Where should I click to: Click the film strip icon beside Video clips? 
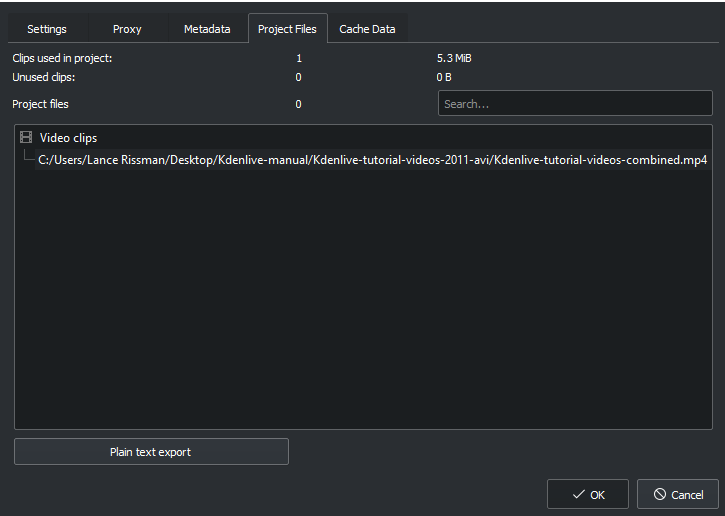point(26,137)
